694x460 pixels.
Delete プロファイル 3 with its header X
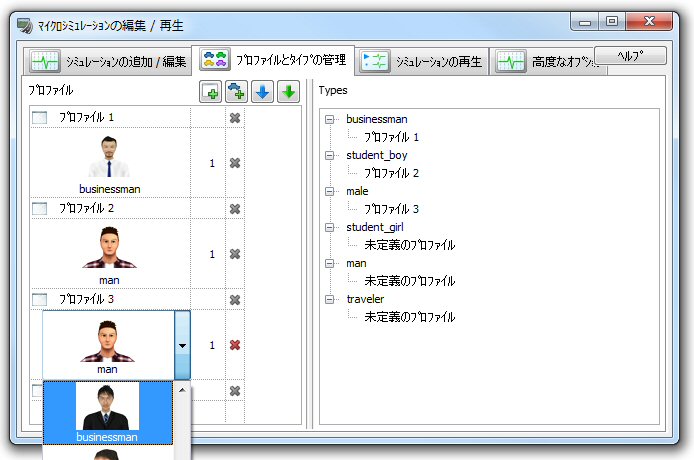click(x=235, y=300)
